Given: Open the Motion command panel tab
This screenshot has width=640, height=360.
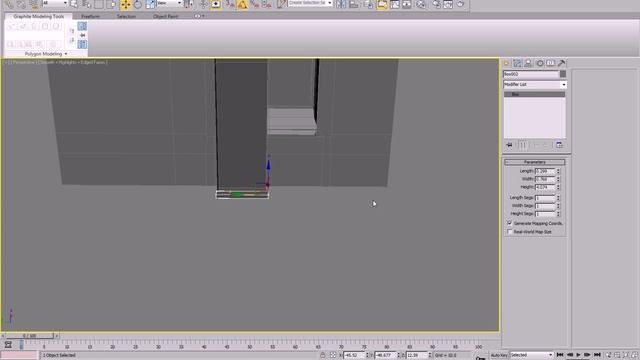Looking at the screenshot, I should pyautogui.click(x=540, y=63).
